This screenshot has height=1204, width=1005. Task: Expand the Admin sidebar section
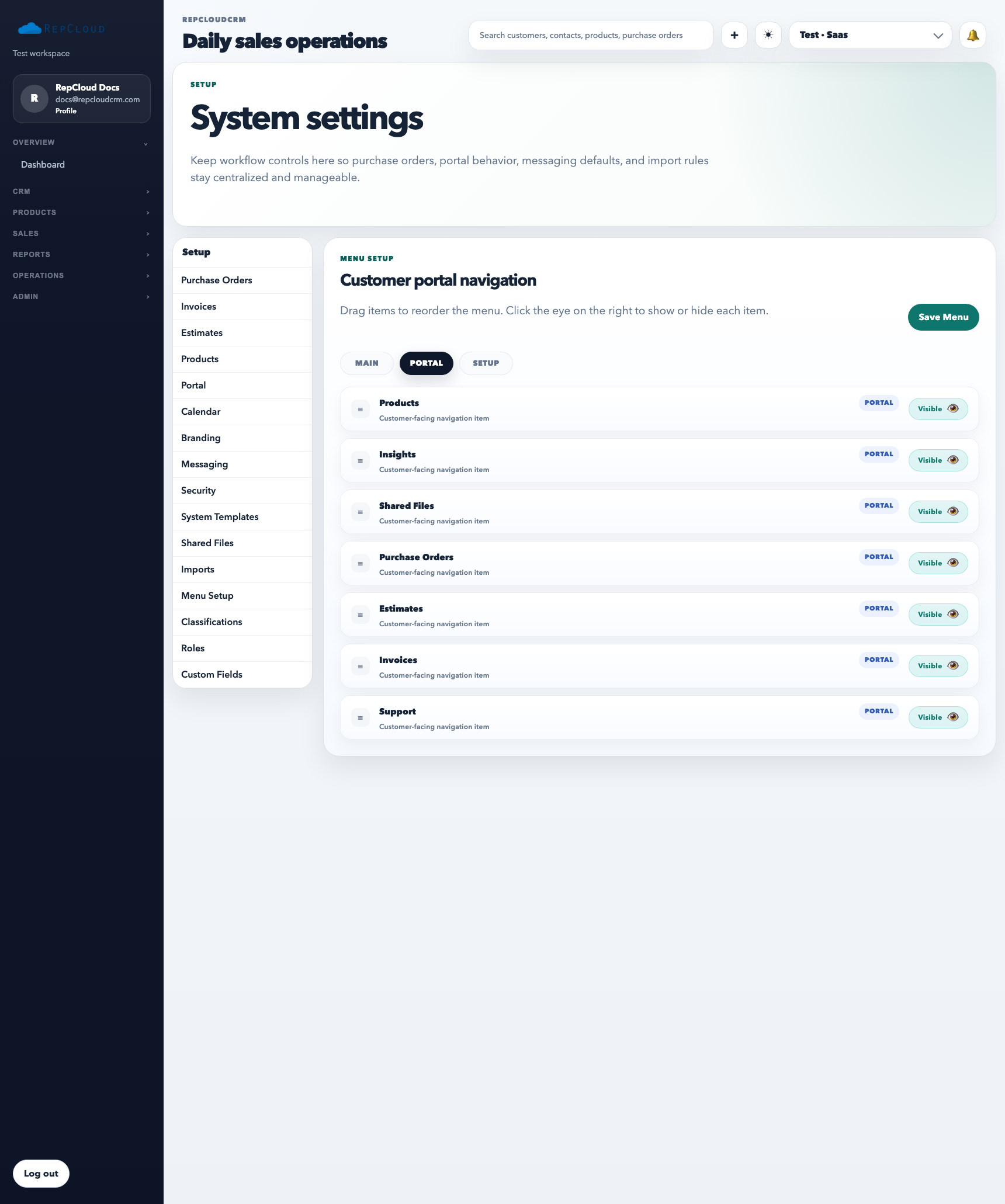[81, 297]
